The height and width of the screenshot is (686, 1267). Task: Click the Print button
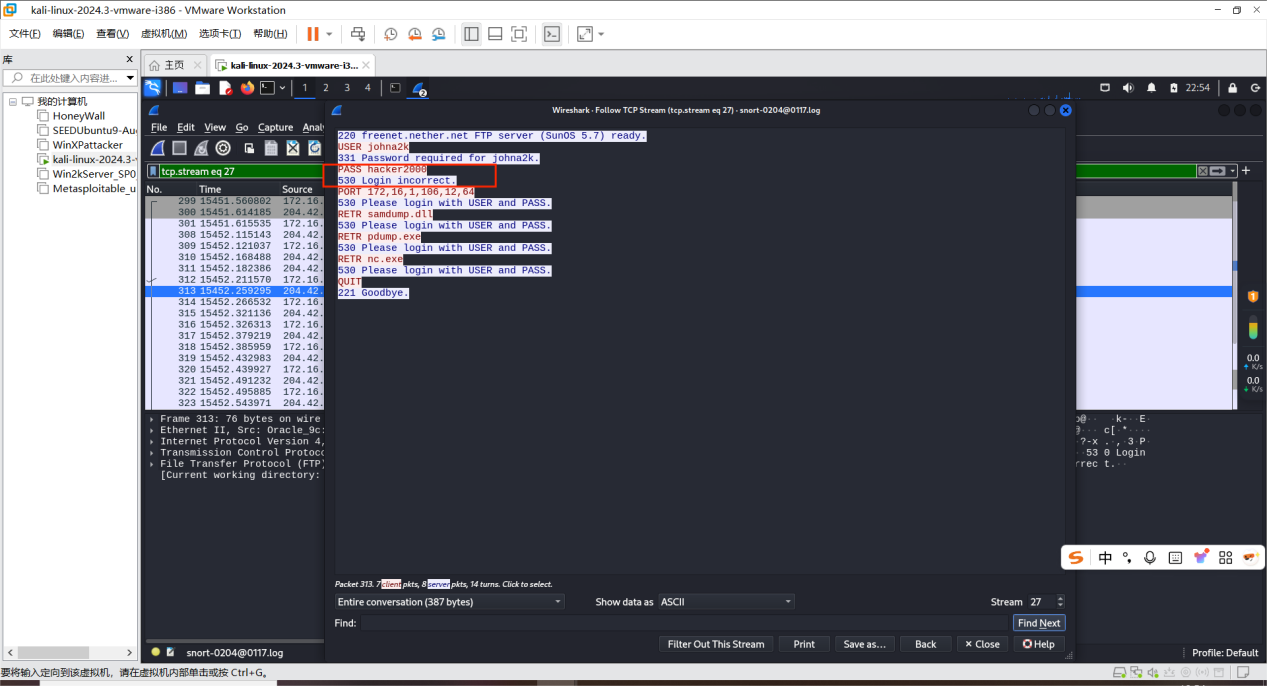point(804,644)
